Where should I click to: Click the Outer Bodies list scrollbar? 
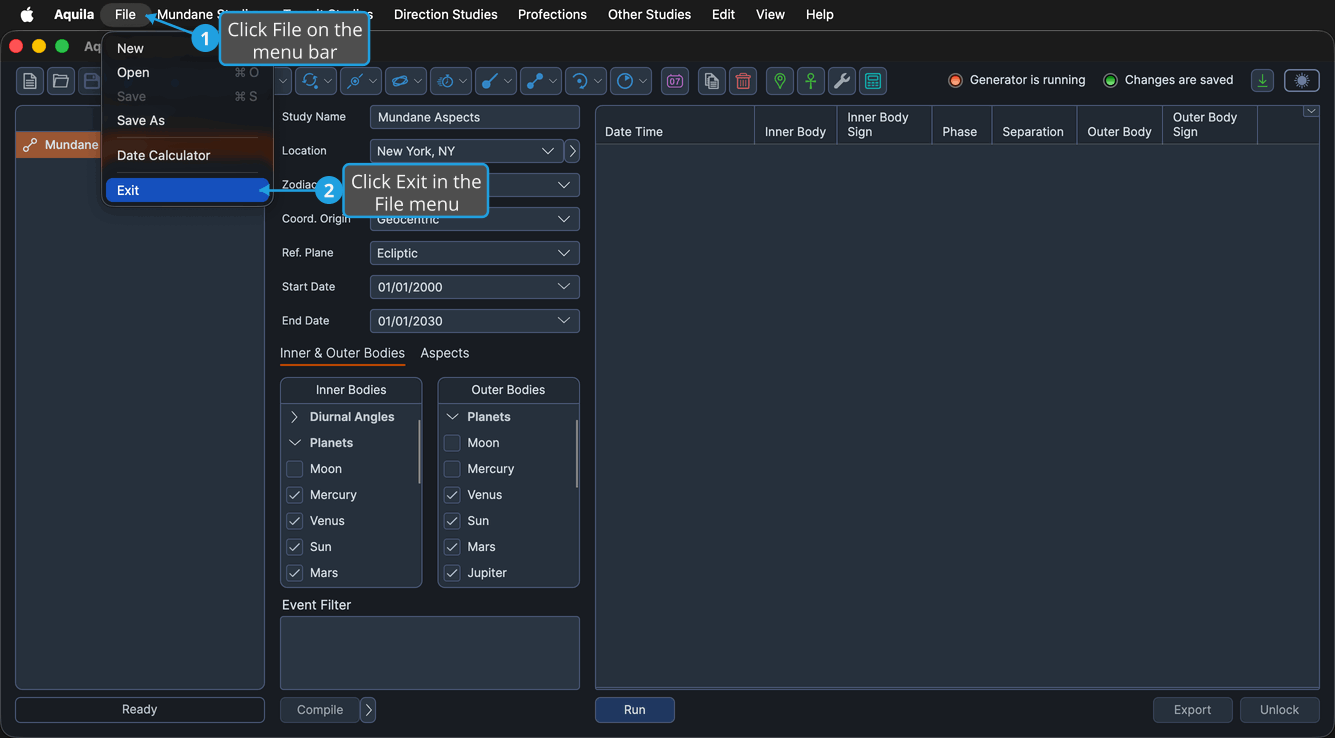point(577,453)
